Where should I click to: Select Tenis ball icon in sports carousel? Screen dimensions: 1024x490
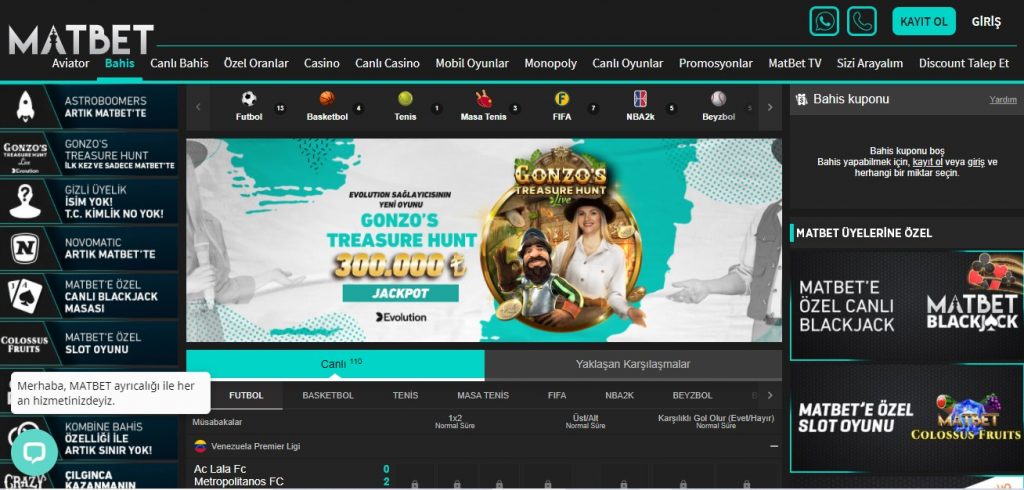(x=406, y=99)
